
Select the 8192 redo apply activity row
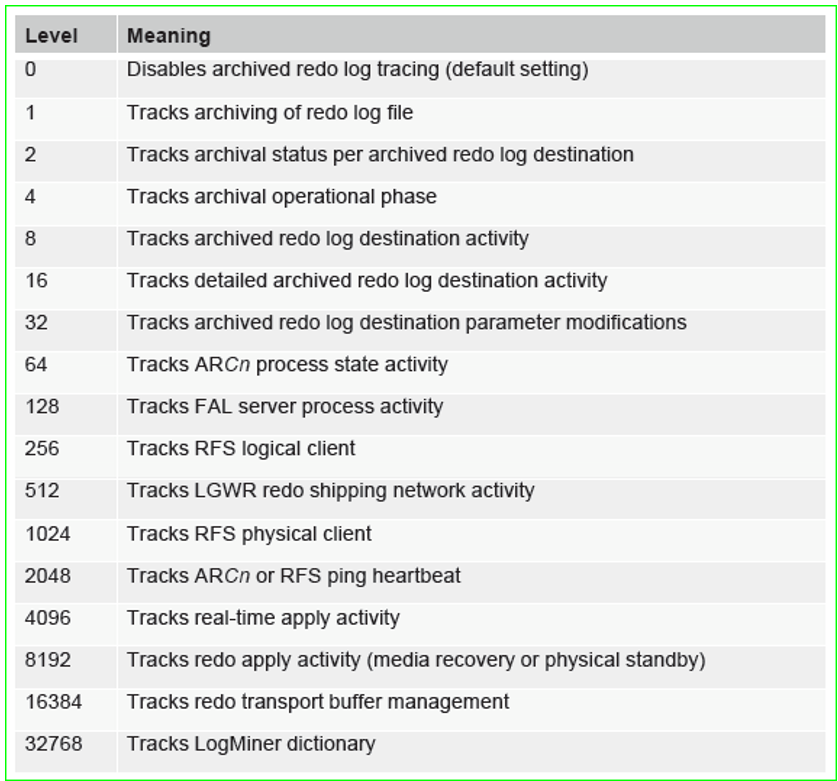coord(420,667)
